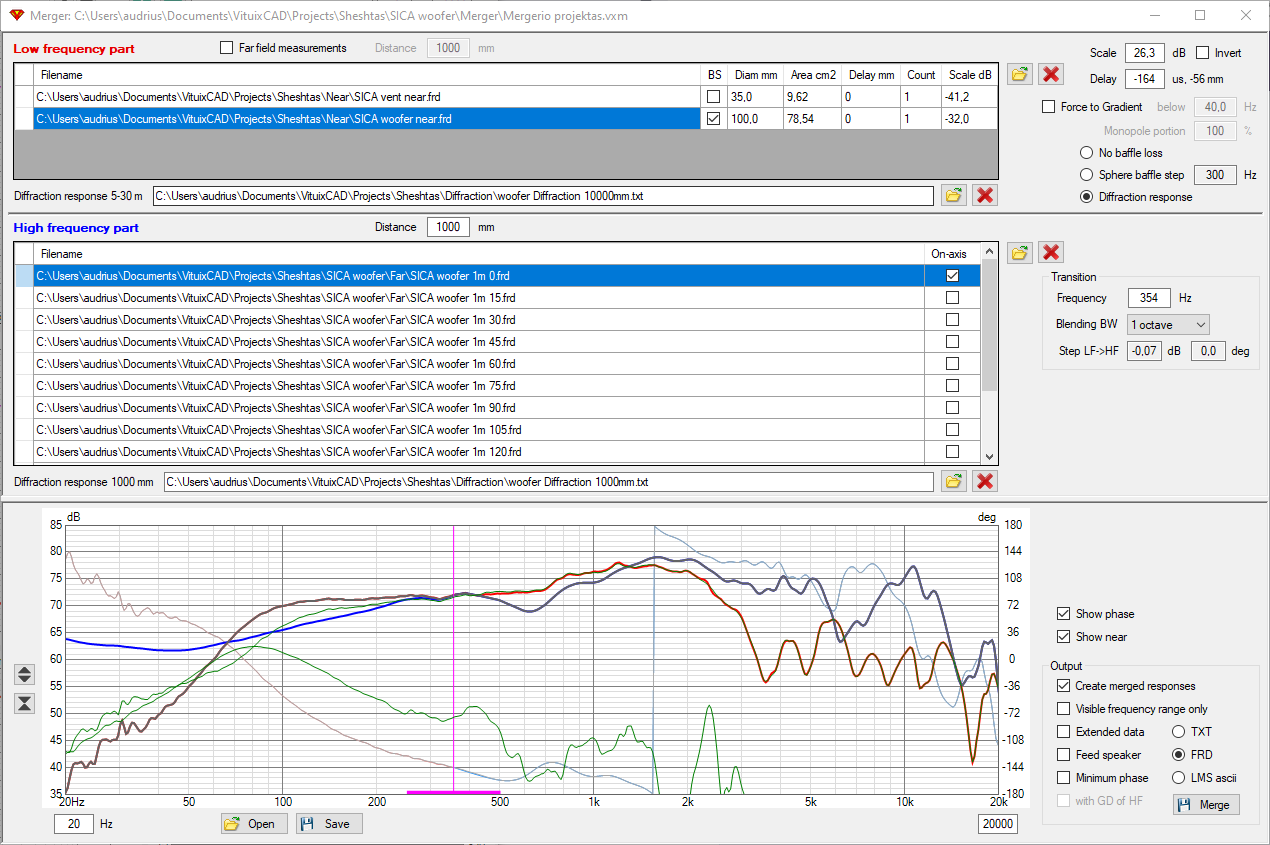Toggle Create merged responses checkbox
1270x845 pixels.
(1063, 686)
